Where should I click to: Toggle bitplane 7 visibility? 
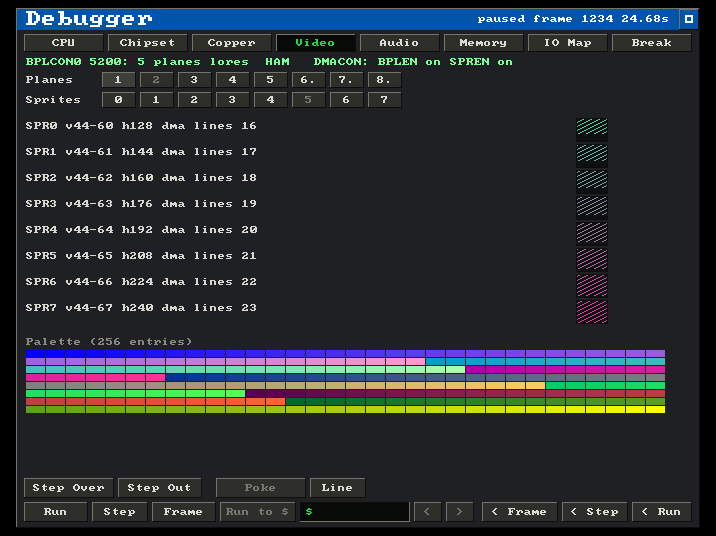coord(346,80)
